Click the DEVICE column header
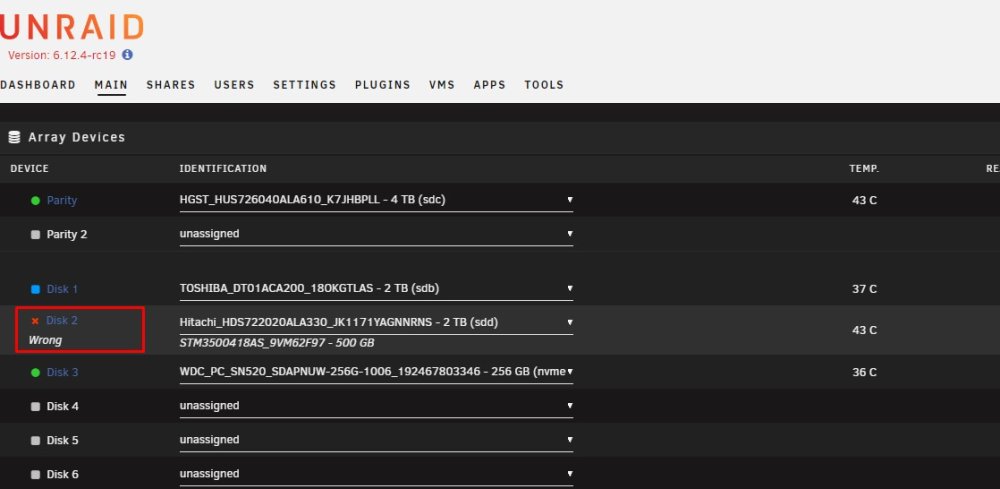 pyautogui.click(x=29, y=169)
